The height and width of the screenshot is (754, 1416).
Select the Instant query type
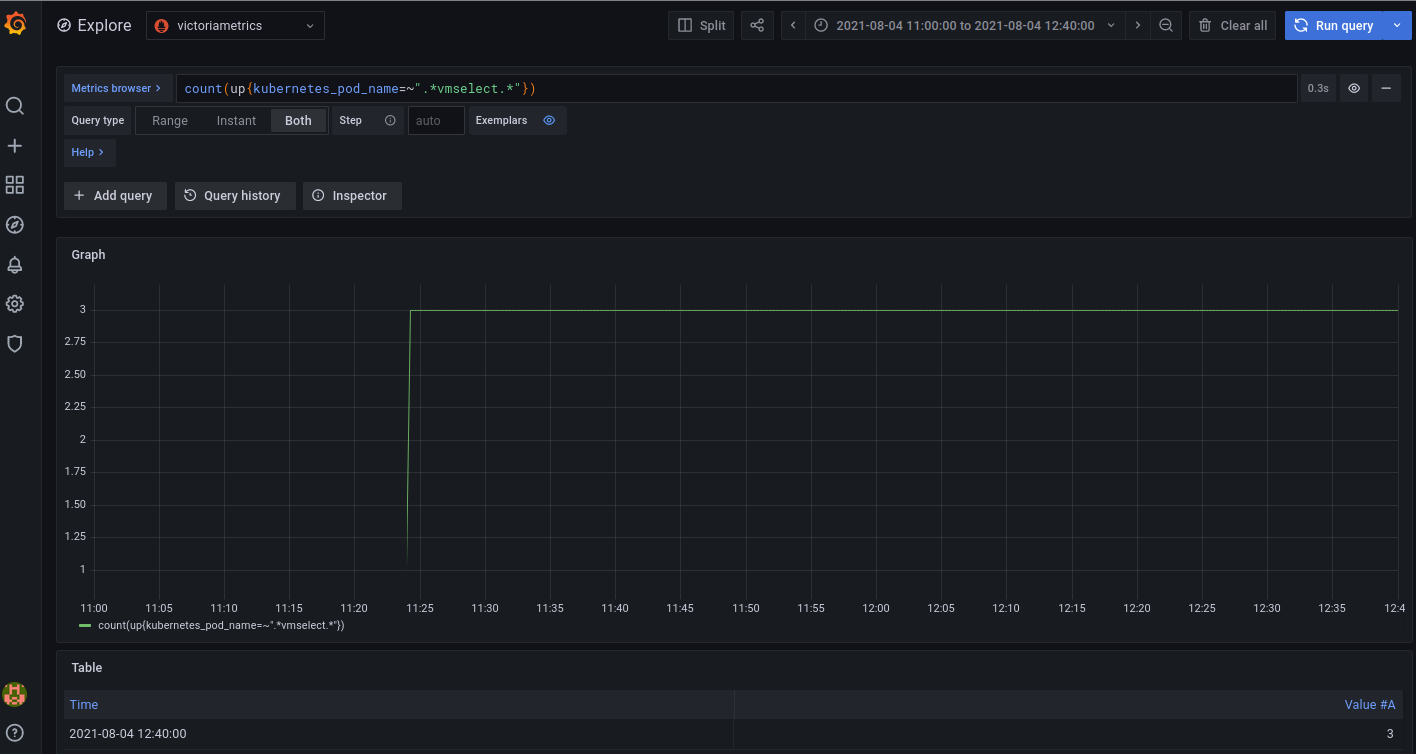(236, 121)
